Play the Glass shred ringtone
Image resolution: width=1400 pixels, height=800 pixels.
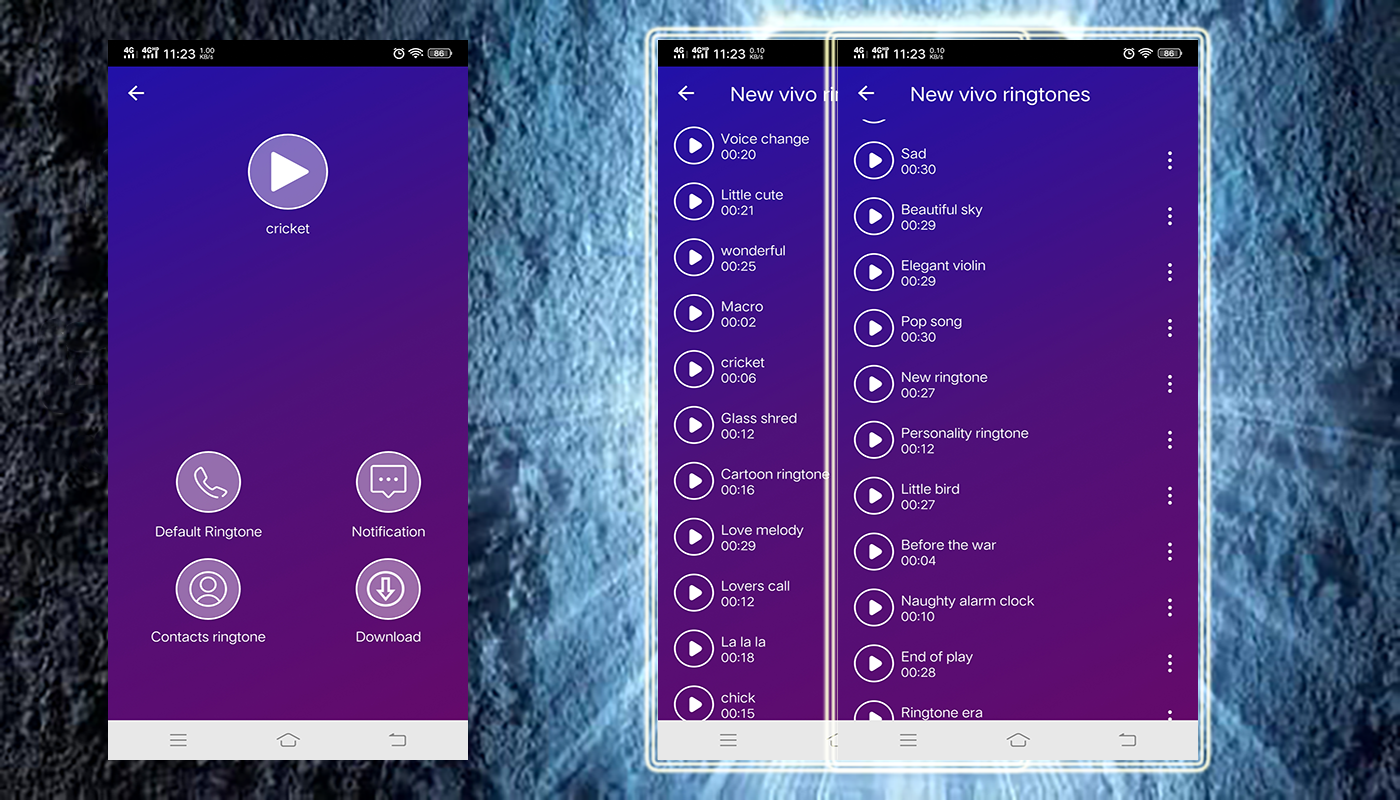(x=694, y=425)
